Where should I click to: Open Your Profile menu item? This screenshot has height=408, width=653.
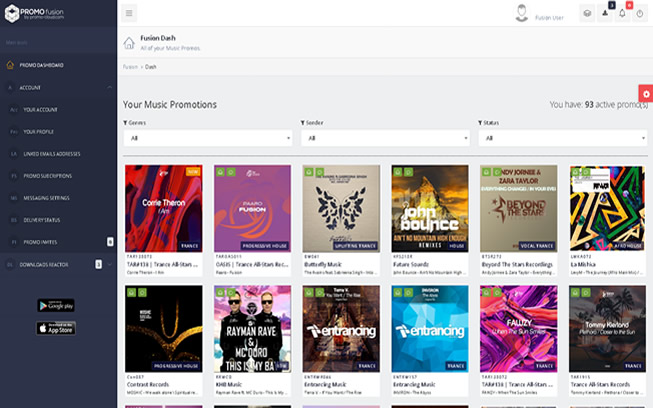[x=58, y=132]
